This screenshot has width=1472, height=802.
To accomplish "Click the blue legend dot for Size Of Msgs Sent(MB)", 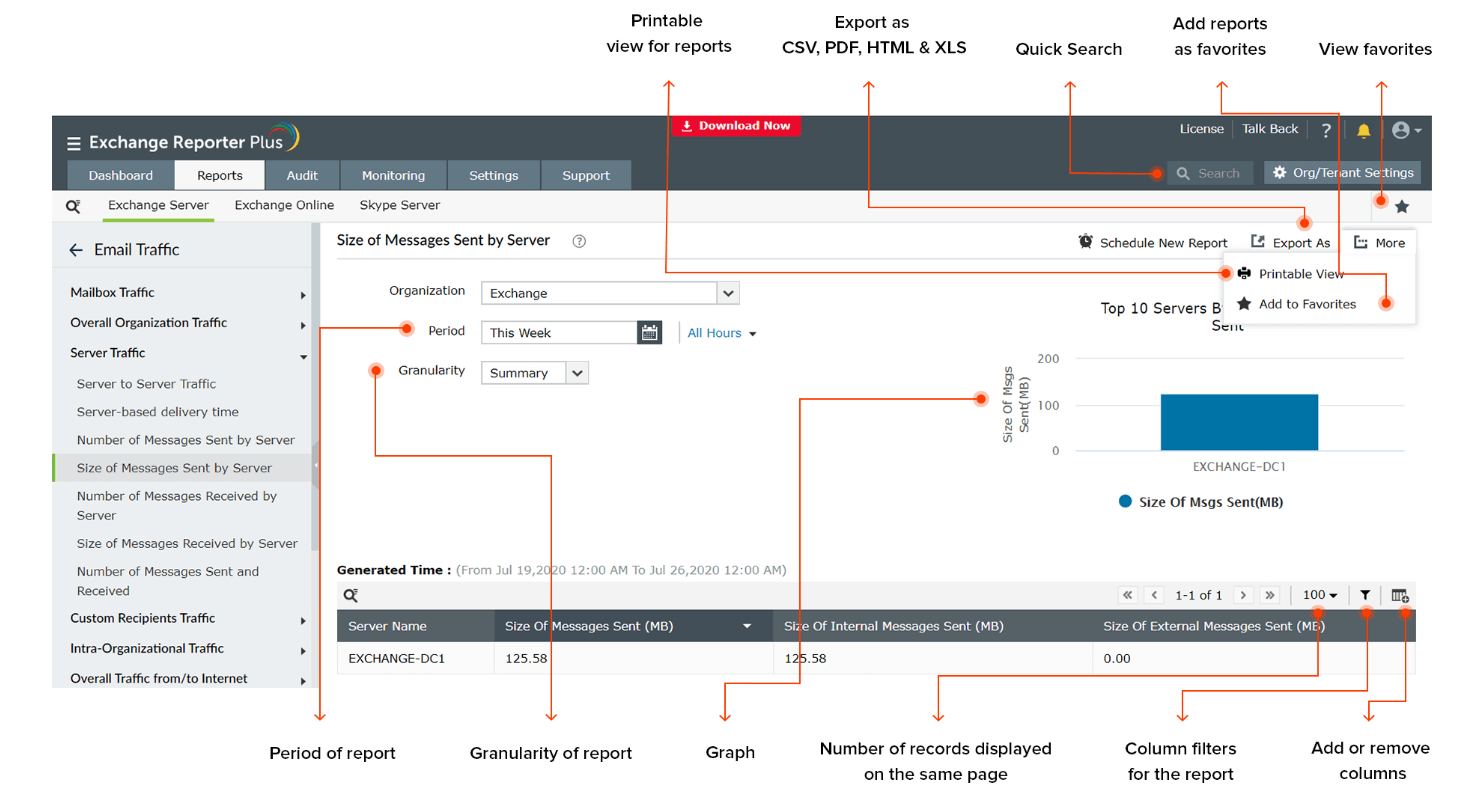I will (x=1125, y=502).
